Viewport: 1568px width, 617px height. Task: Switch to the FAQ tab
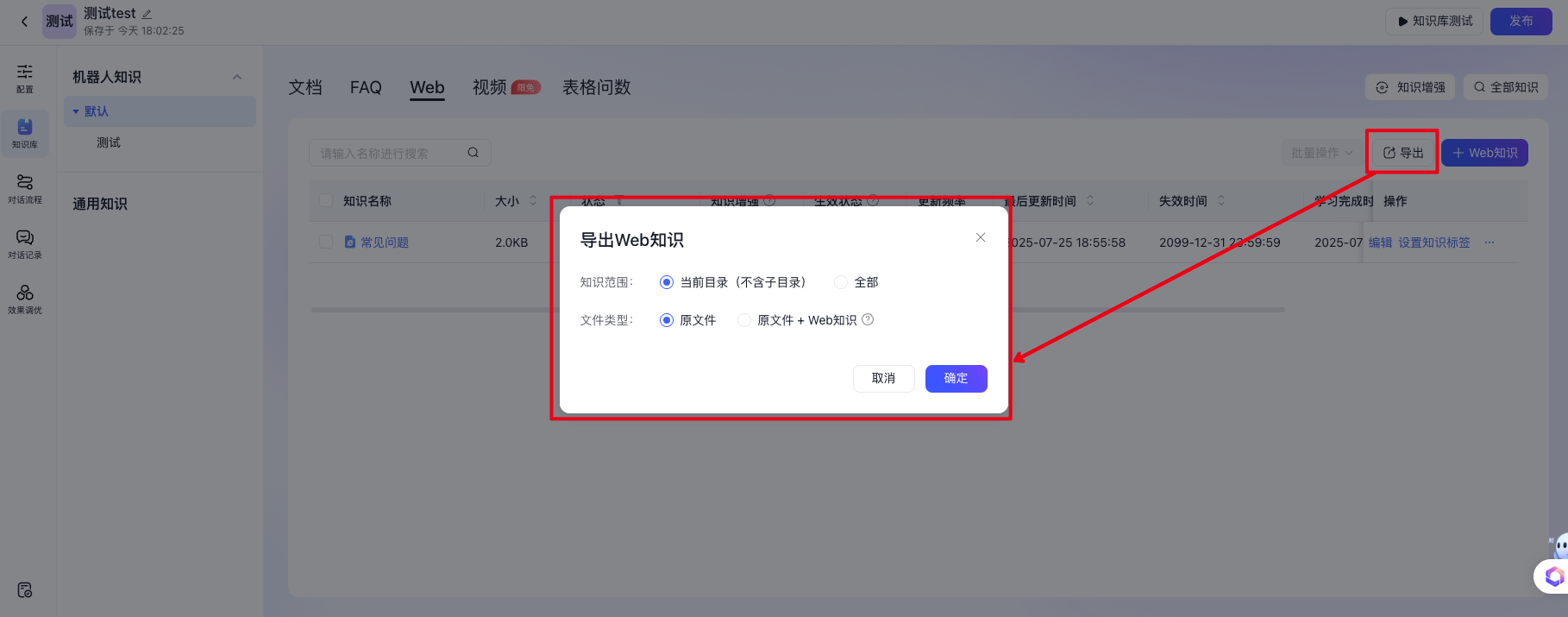pyautogui.click(x=366, y=87)
